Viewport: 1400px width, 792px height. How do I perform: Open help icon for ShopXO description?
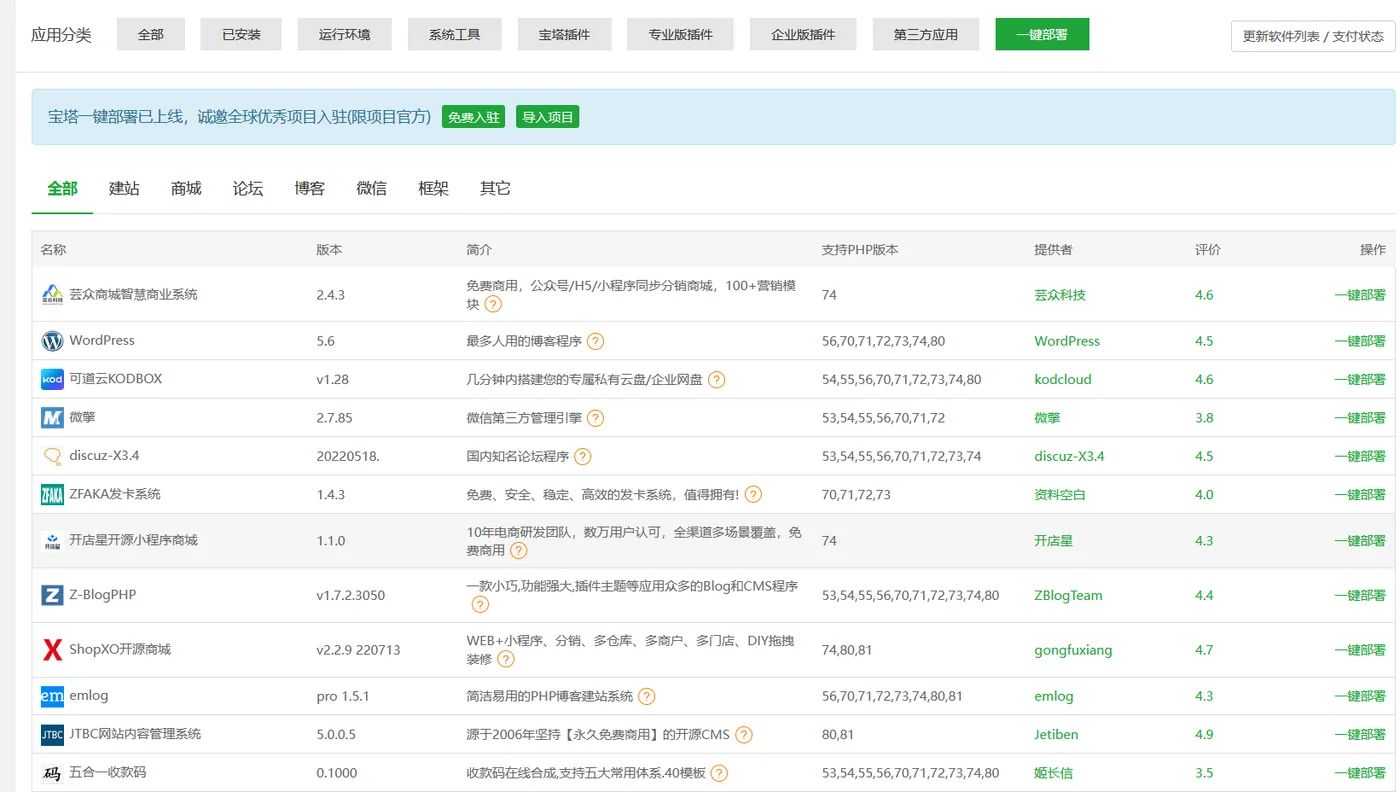pos(506,659)
